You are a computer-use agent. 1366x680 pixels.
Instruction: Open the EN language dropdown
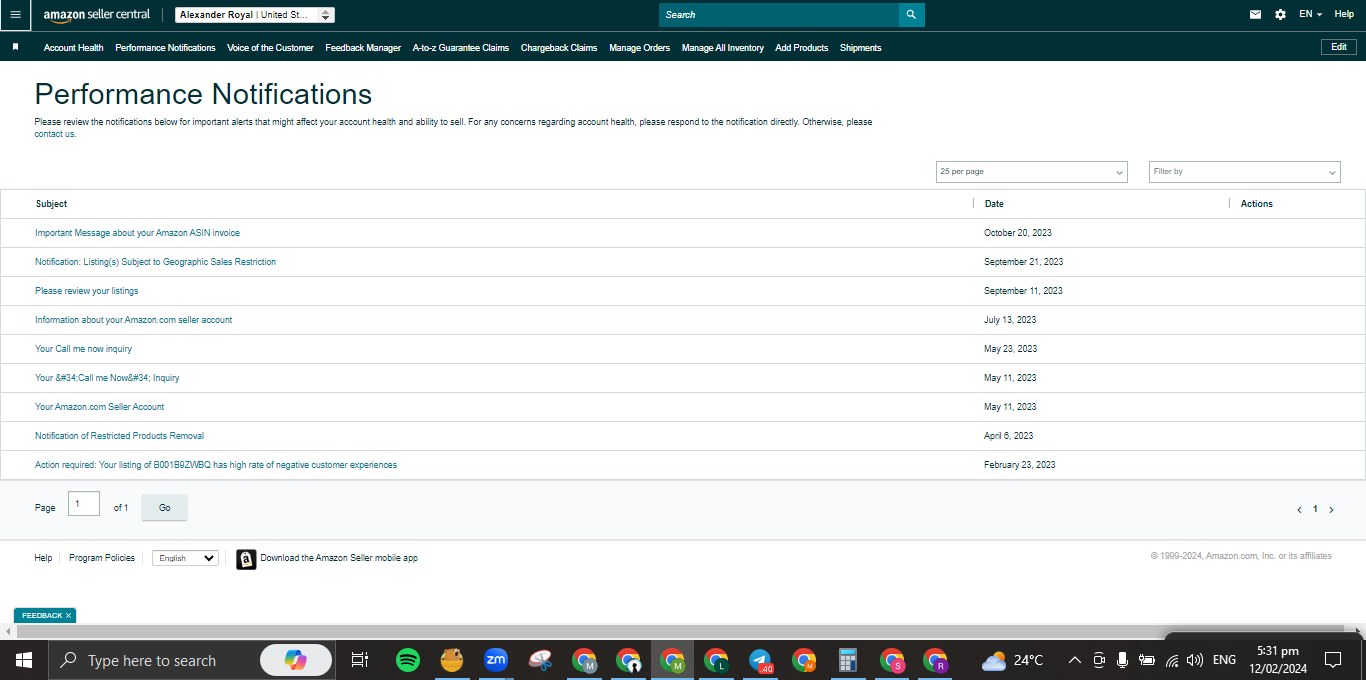pos(1310,15)
